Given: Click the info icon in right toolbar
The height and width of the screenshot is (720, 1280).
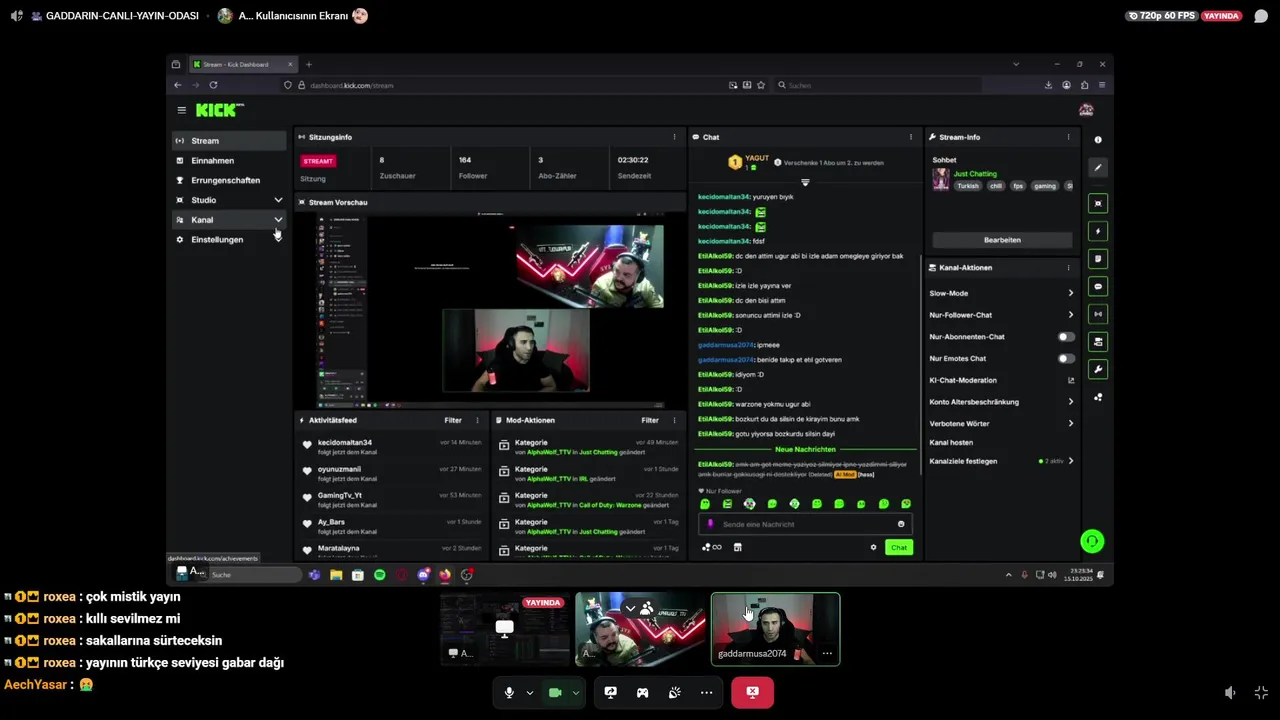Looking at the screenshot, I should (x=1098, y=140).
